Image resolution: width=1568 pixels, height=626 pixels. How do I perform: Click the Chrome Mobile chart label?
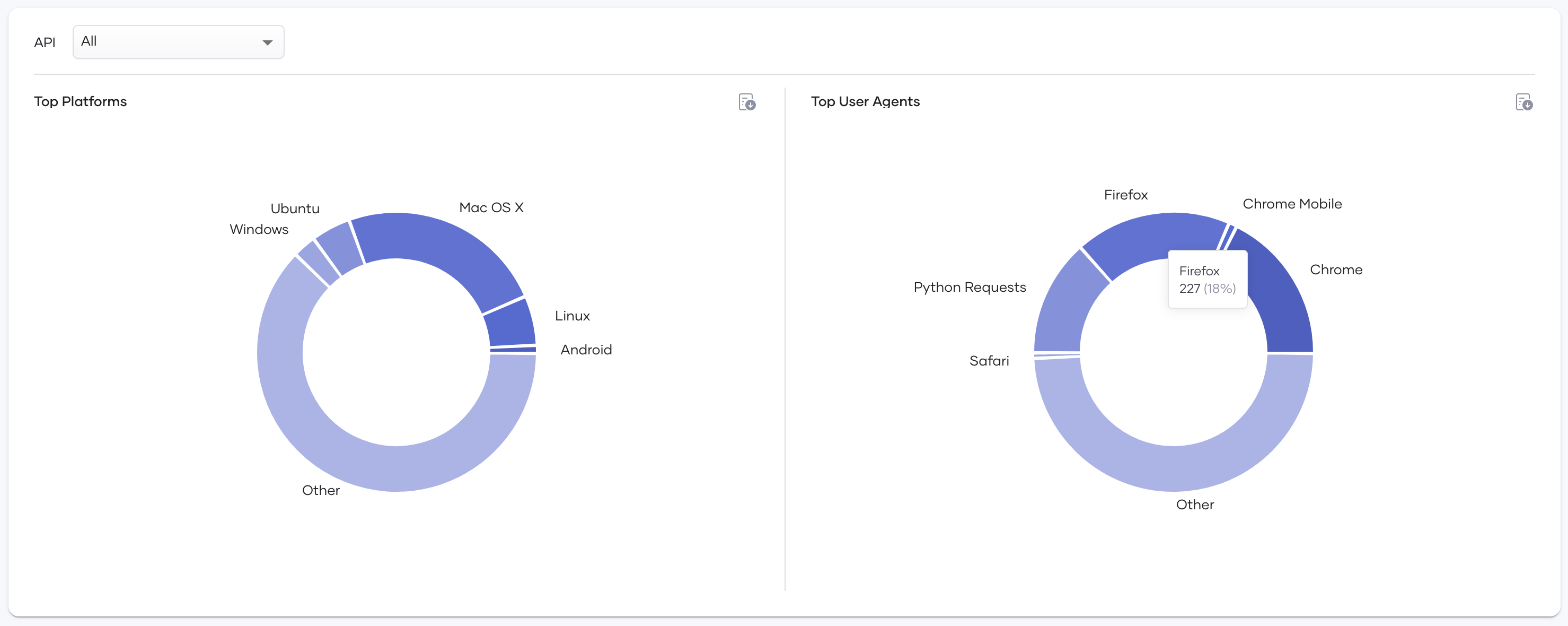[1292, 204]
